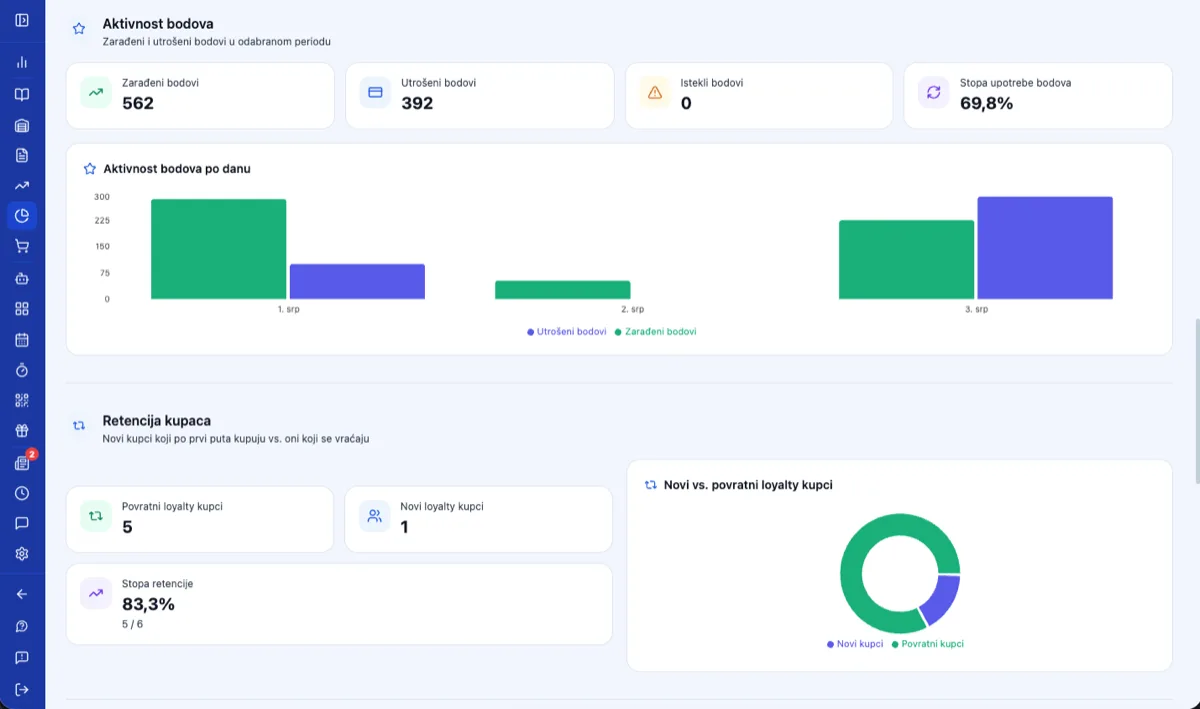Toggle the Zarađeni bodovi legend item
The height and width of the screenshot is (709, 1200).
(655, 331)
